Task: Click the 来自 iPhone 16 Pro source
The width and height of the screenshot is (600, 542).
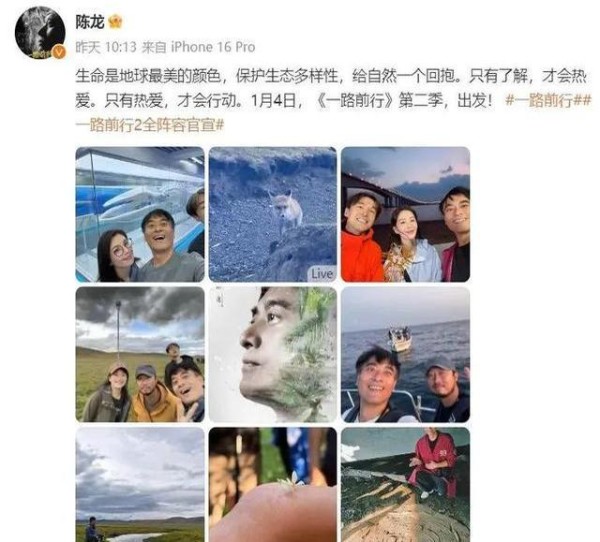Action: [x=198, y=47]
